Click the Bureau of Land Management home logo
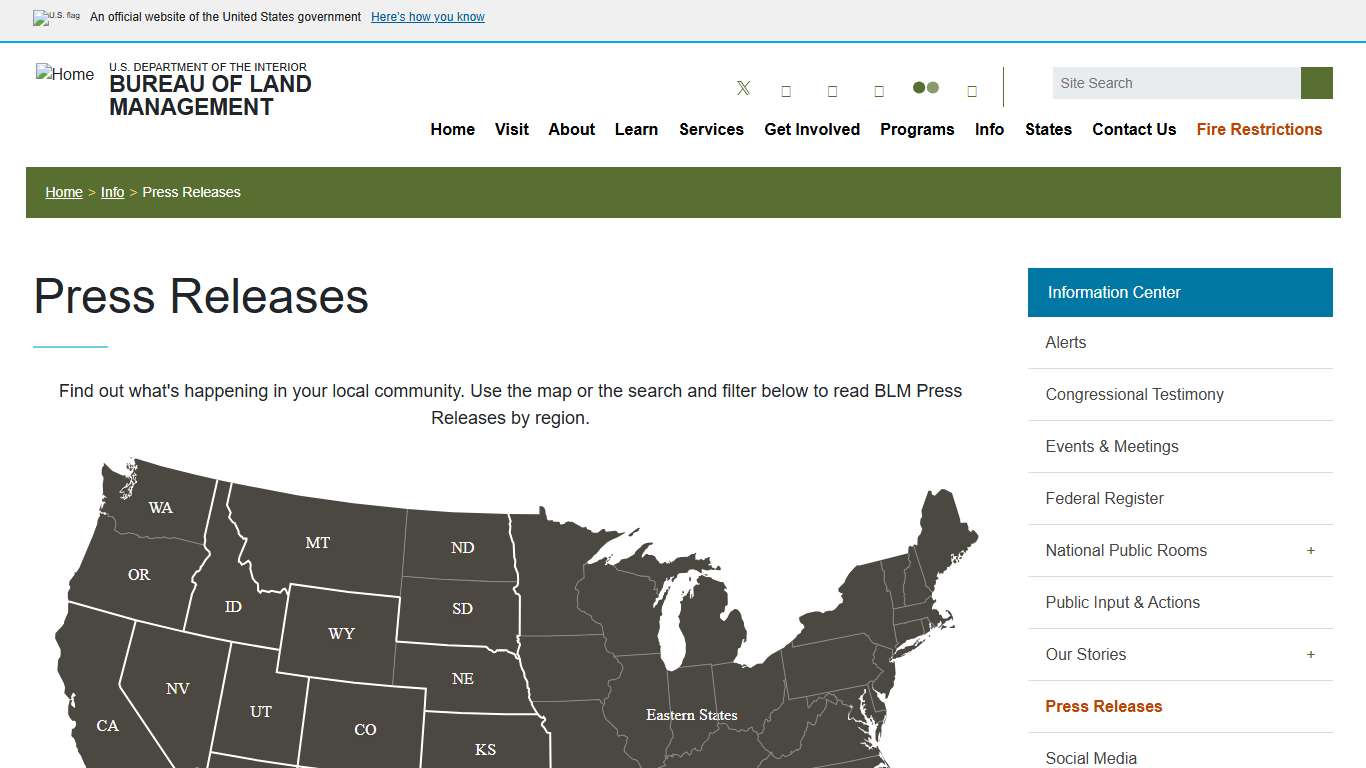Viewport: 1366px width, 768px height. [x=64, y=73]
